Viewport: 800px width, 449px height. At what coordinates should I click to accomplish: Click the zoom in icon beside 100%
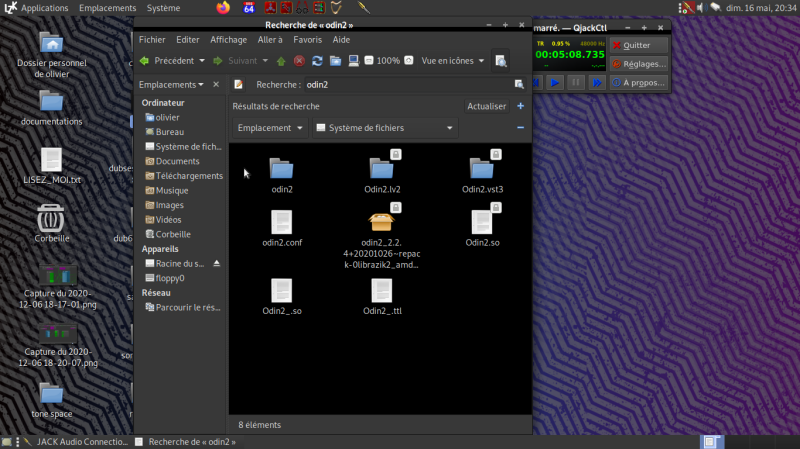point(409,61)
